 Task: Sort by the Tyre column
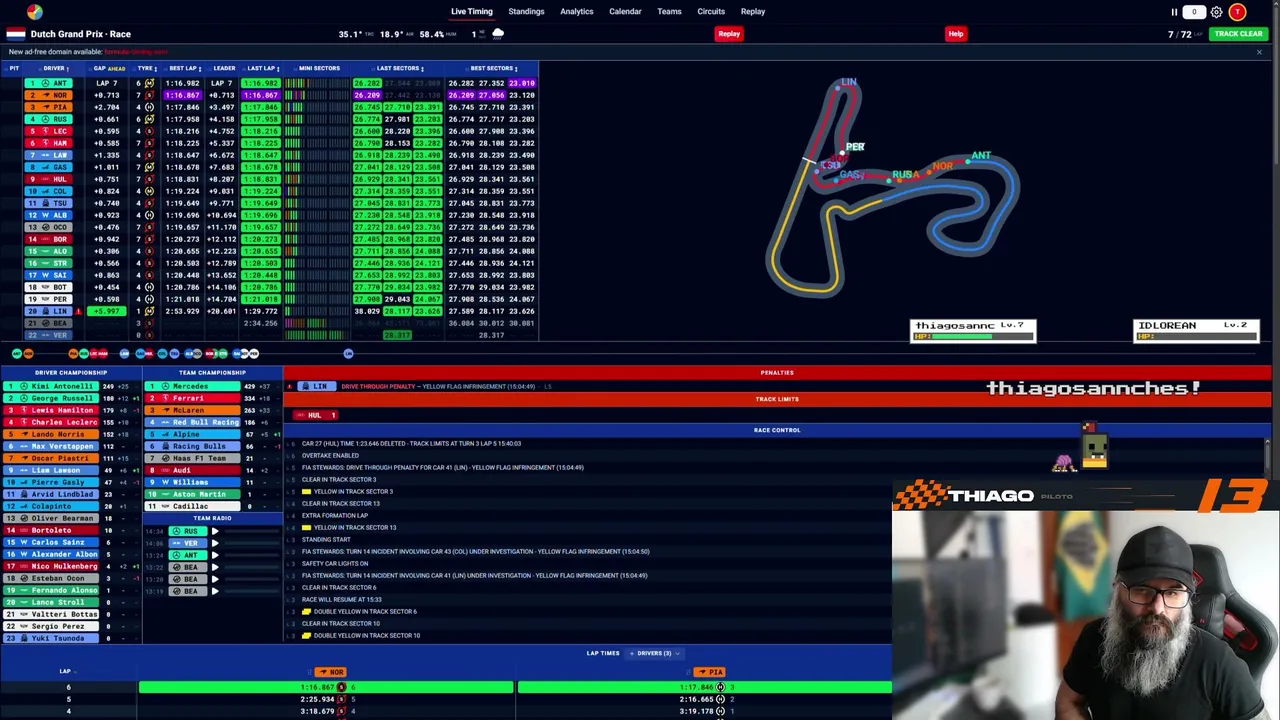146,68
